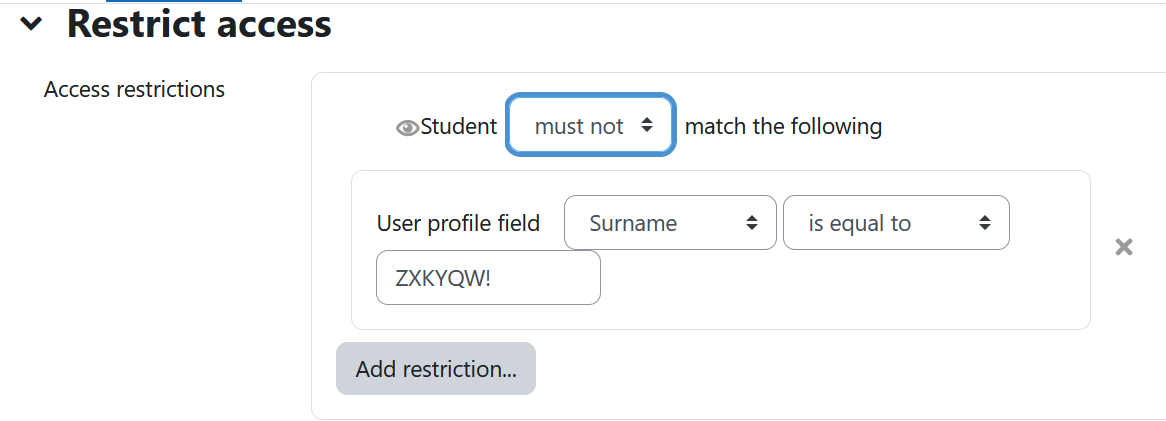Collapse the Restrict access section chevron
The height and width of the screenshot is (421, 1166).
31,24
